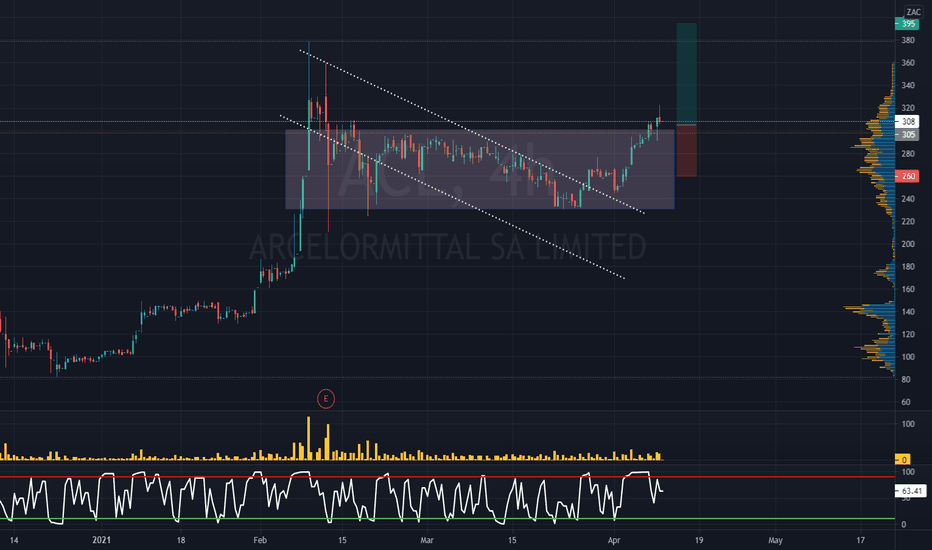Click the 160 price axis label
932x550 pixels.
(x=908, y=289)
